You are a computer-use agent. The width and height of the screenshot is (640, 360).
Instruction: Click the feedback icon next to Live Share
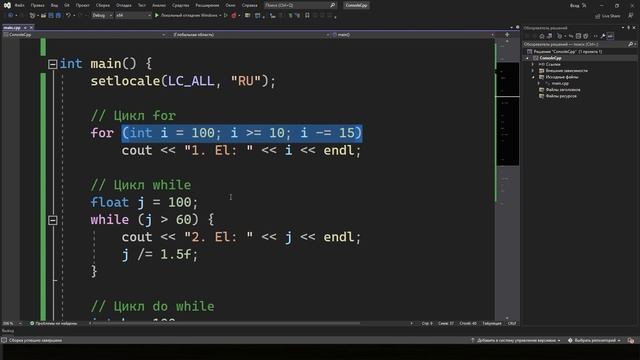(x=631, y=16)
